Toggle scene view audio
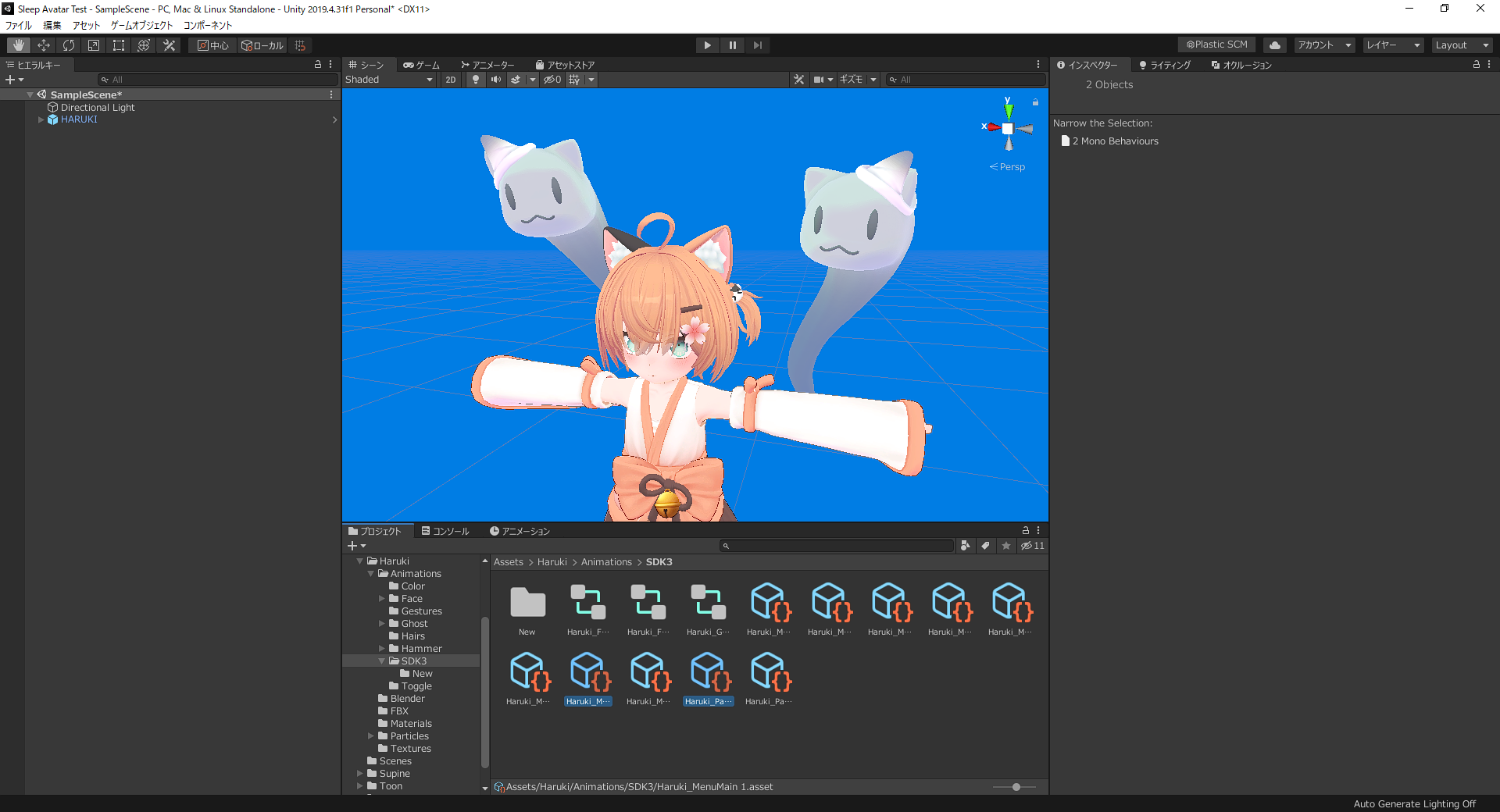1500x812 pixels. (x=495, y=79)
